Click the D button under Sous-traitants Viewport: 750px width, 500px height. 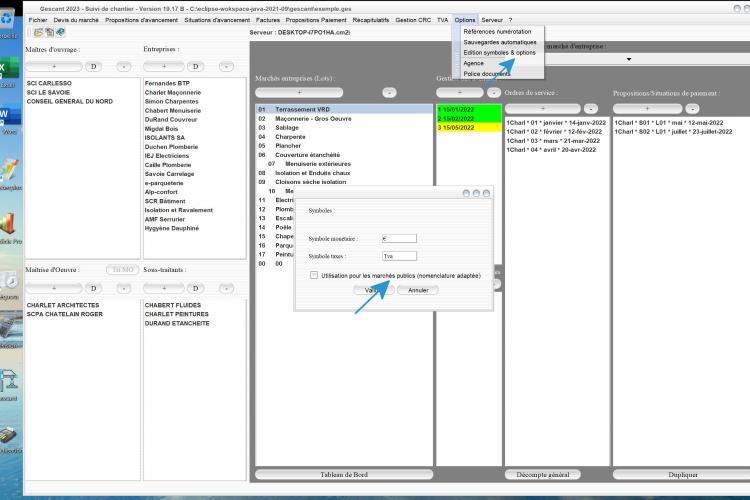(195, 289)
